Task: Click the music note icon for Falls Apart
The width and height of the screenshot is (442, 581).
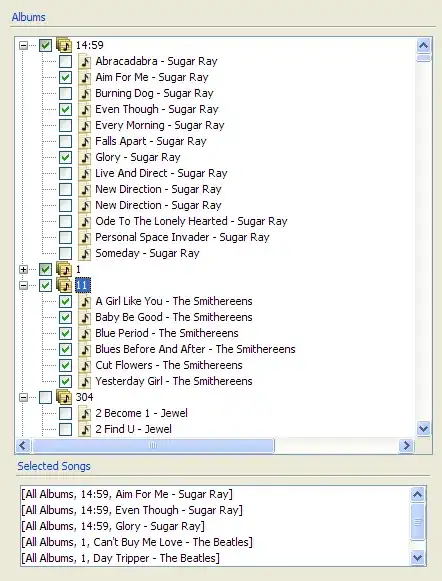Action: click(84, 141)
